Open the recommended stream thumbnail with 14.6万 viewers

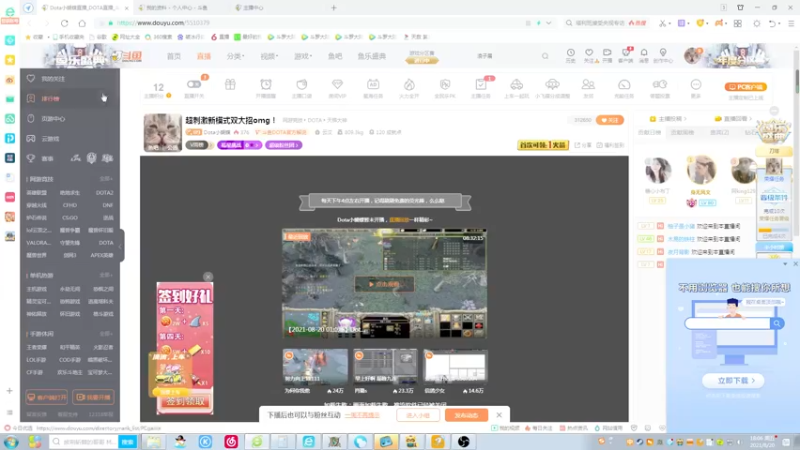pos(455,367)
